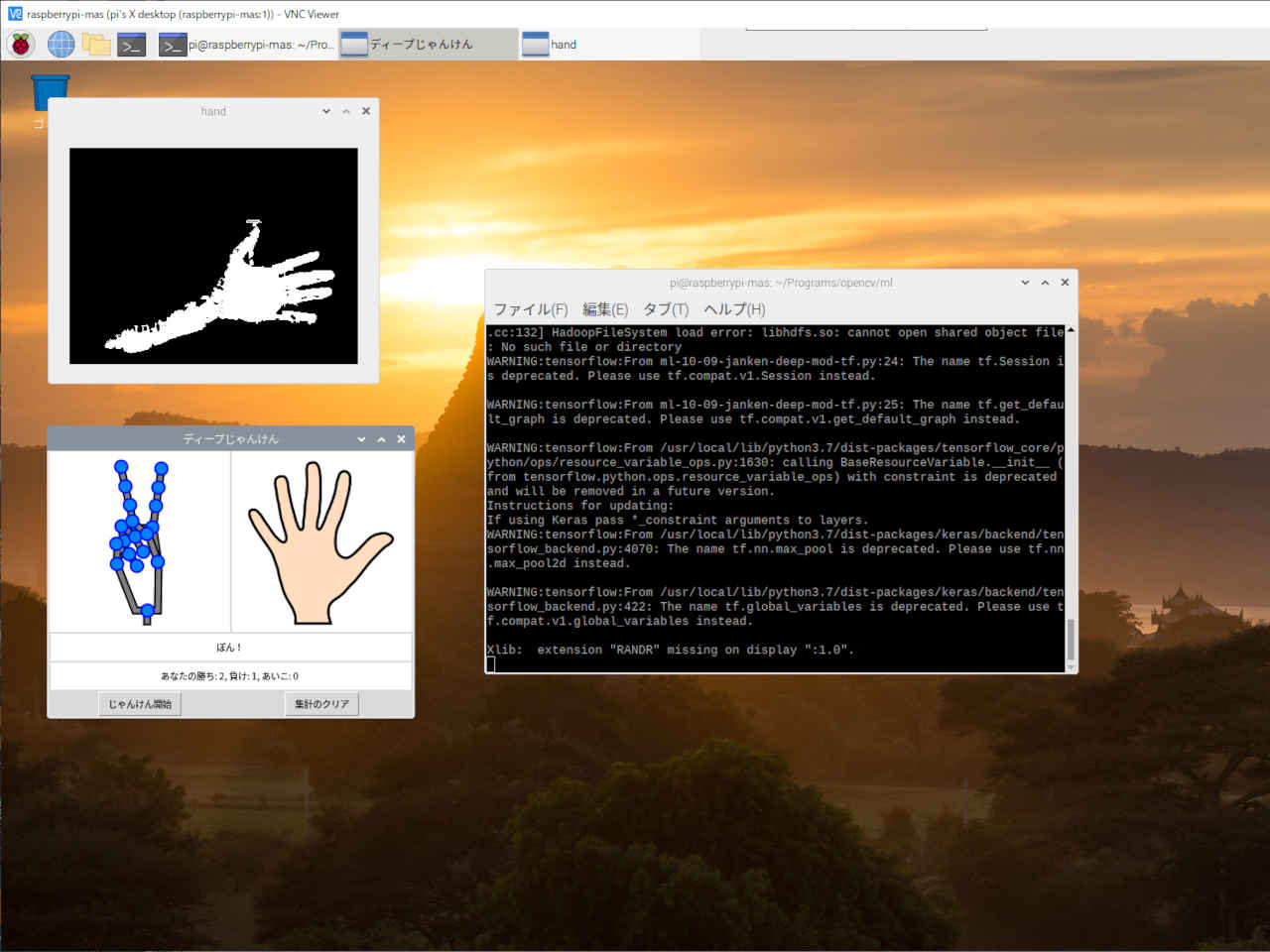
Task: Close the terminal window
Action: (x=1065, y=282)
